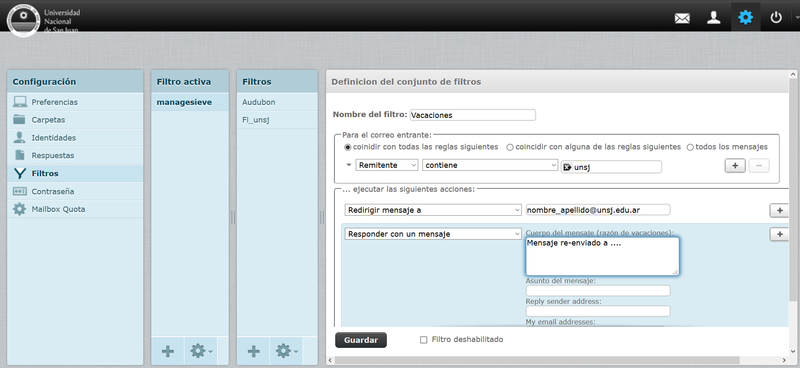Click the Identidades person icon
Image resolution: width=800 pixels, height=368 pixels.
[19, 137]
